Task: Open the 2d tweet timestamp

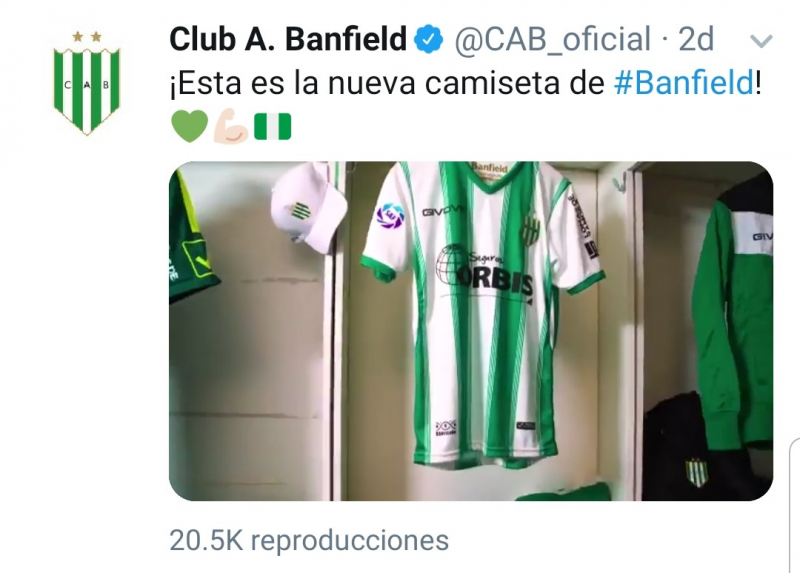Action: (696, 39)
